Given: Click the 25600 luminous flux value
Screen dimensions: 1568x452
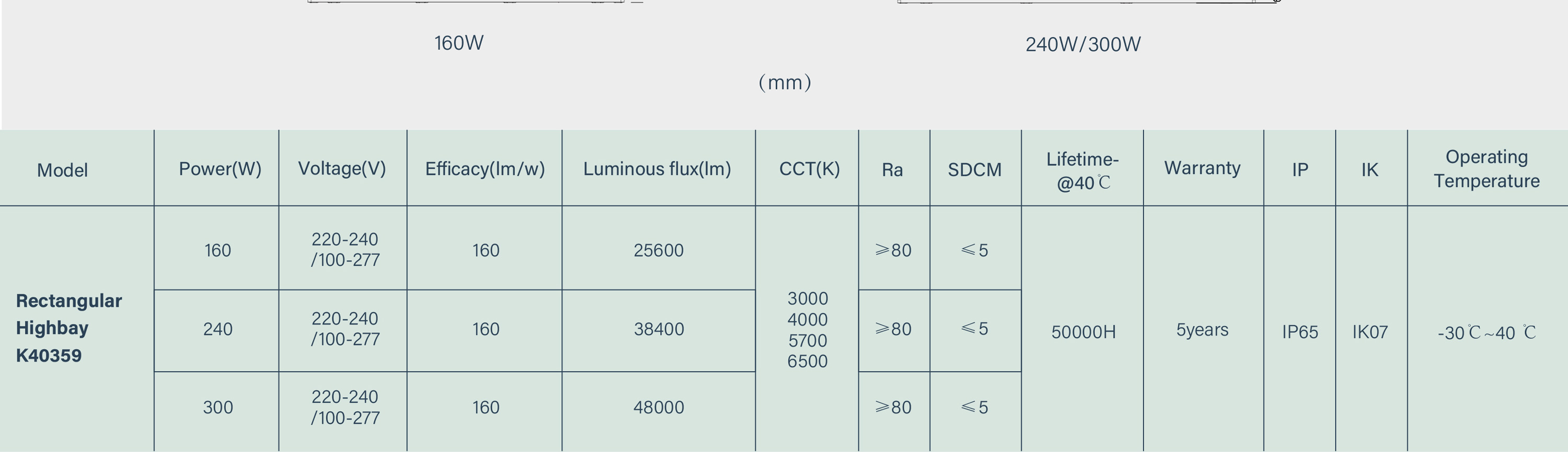Looking at the screenshot, I should [659, 250].
